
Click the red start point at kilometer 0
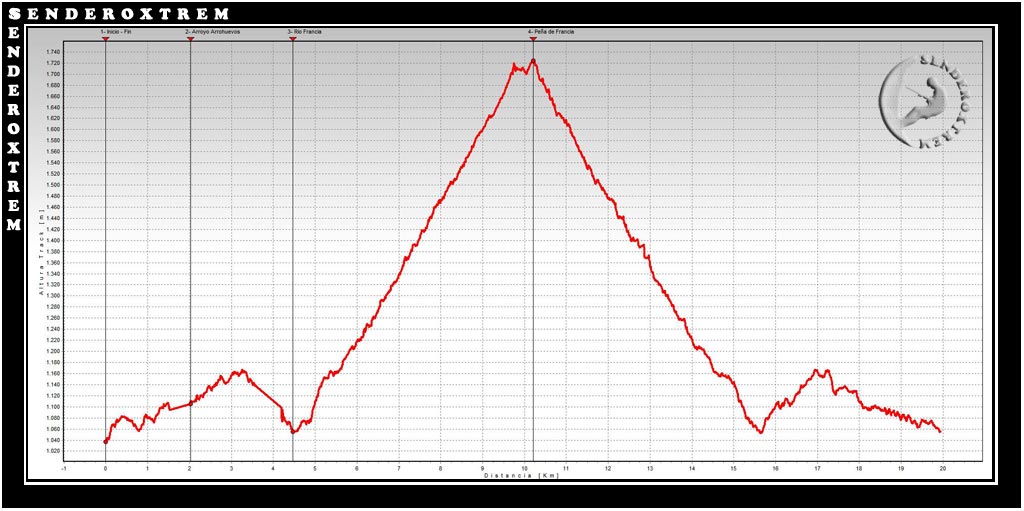(x=106, y=442)
